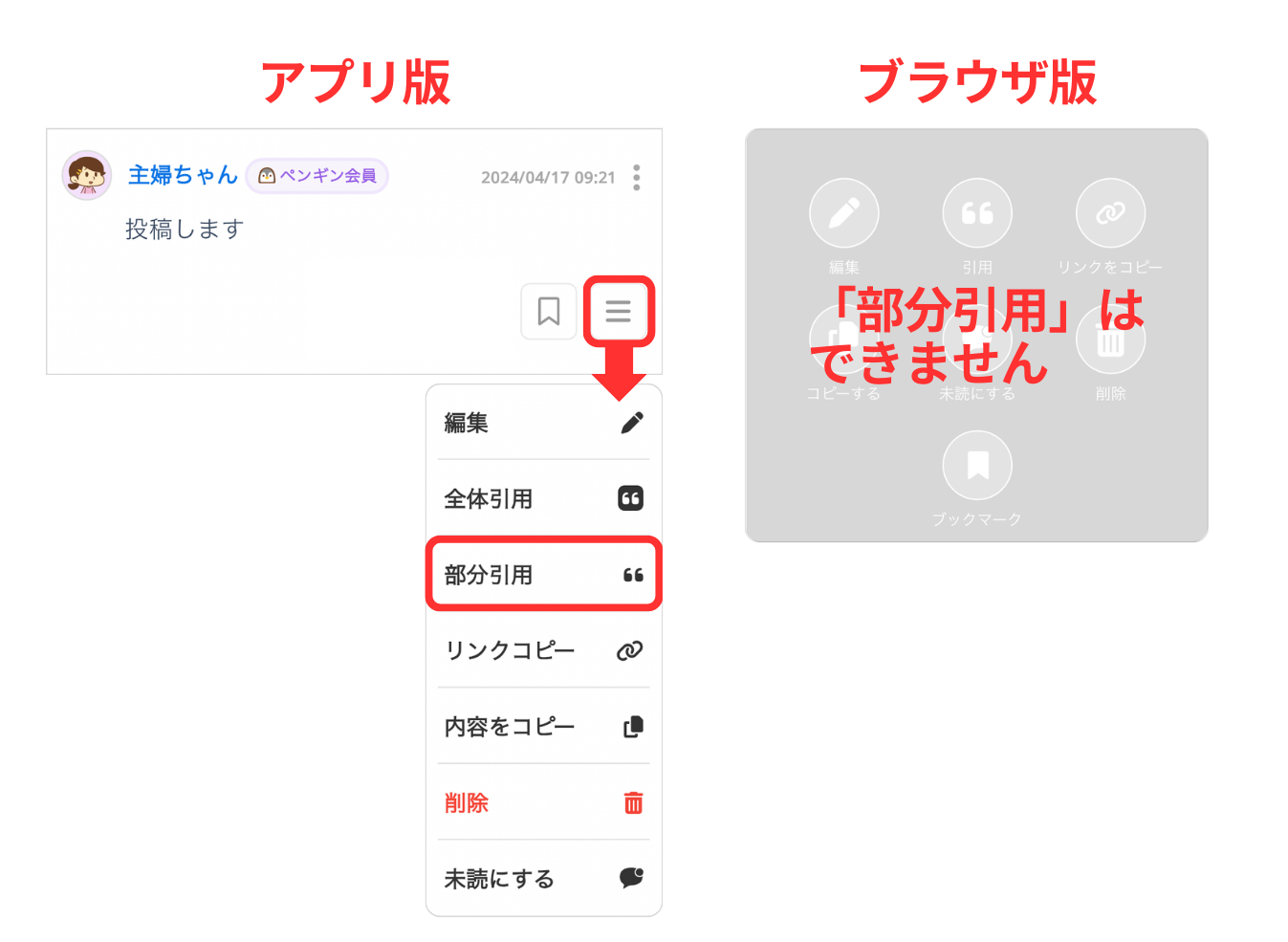Open the three-dot options on the post
1288x942 pixels.
(x=637, y=177)
